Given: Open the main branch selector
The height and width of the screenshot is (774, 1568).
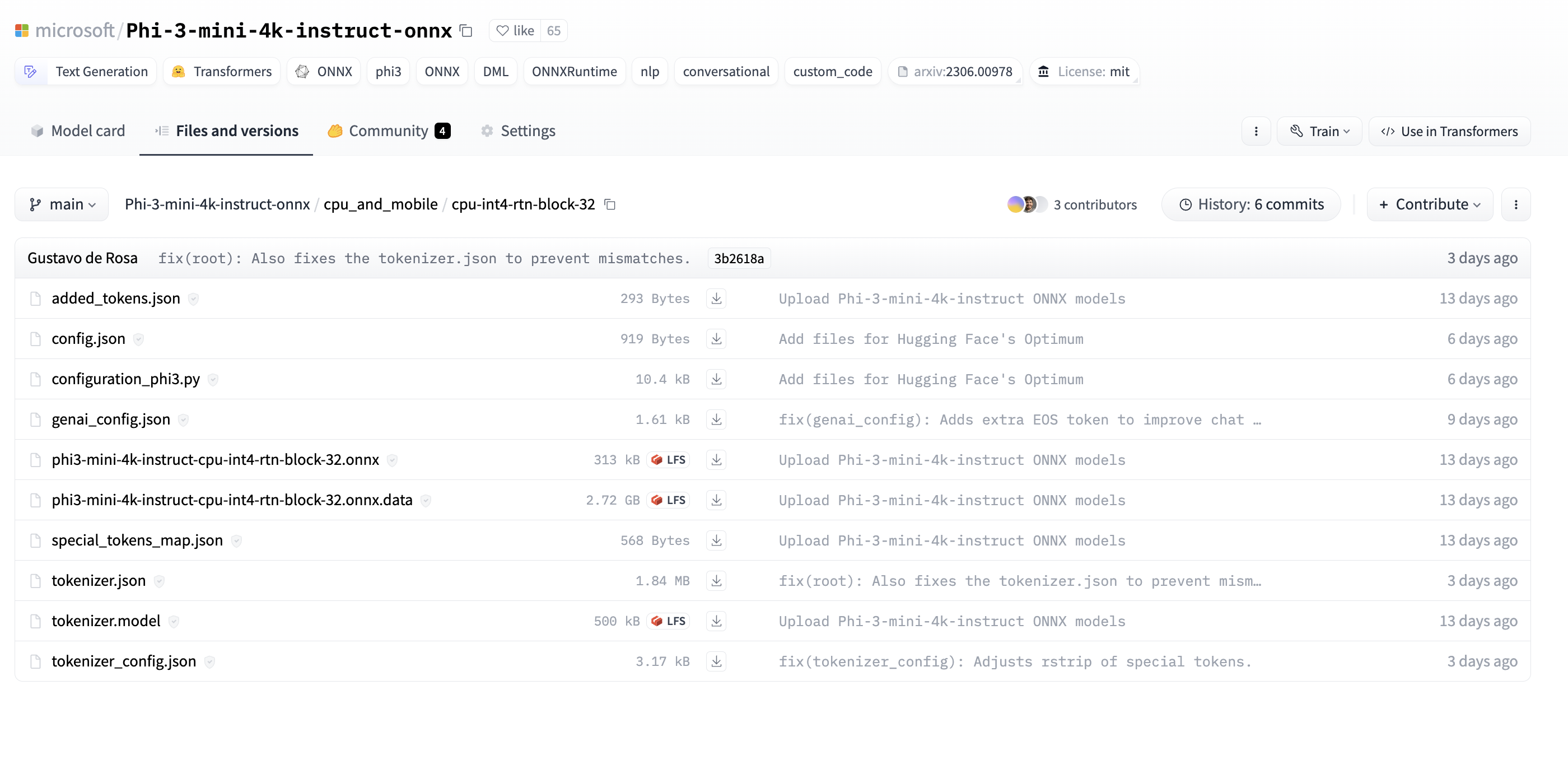Looking at the screenshot, I should [x=62, y=204].
